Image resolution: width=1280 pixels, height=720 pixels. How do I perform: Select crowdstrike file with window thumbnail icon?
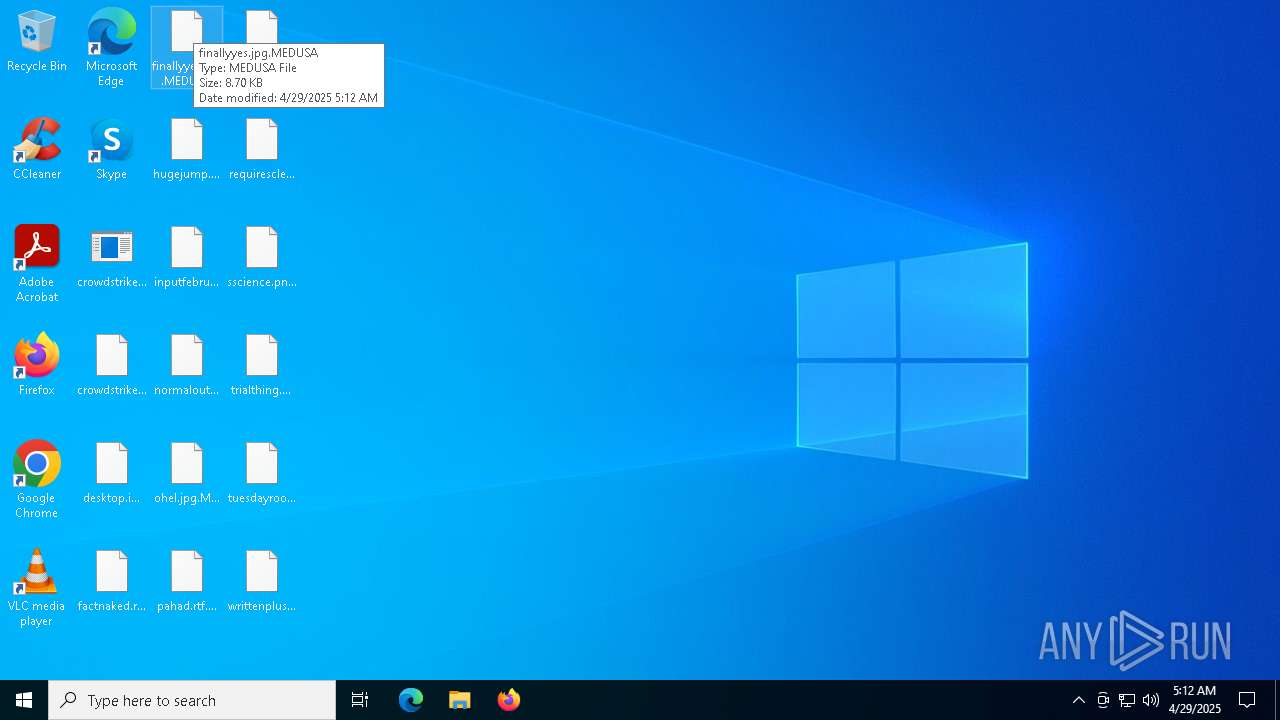(111, 258)
